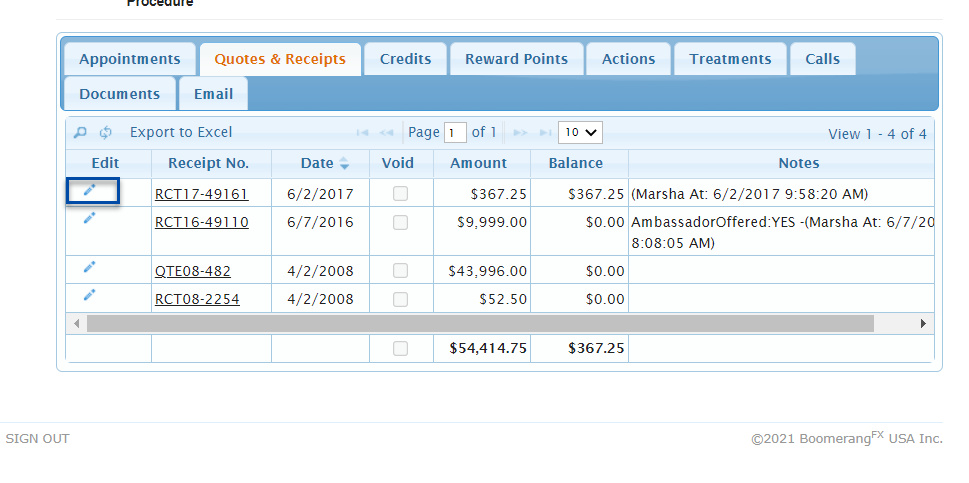Click the refresh icon in grid toolbar
Screen dimensions: 969x483
(x=105, y=133)
